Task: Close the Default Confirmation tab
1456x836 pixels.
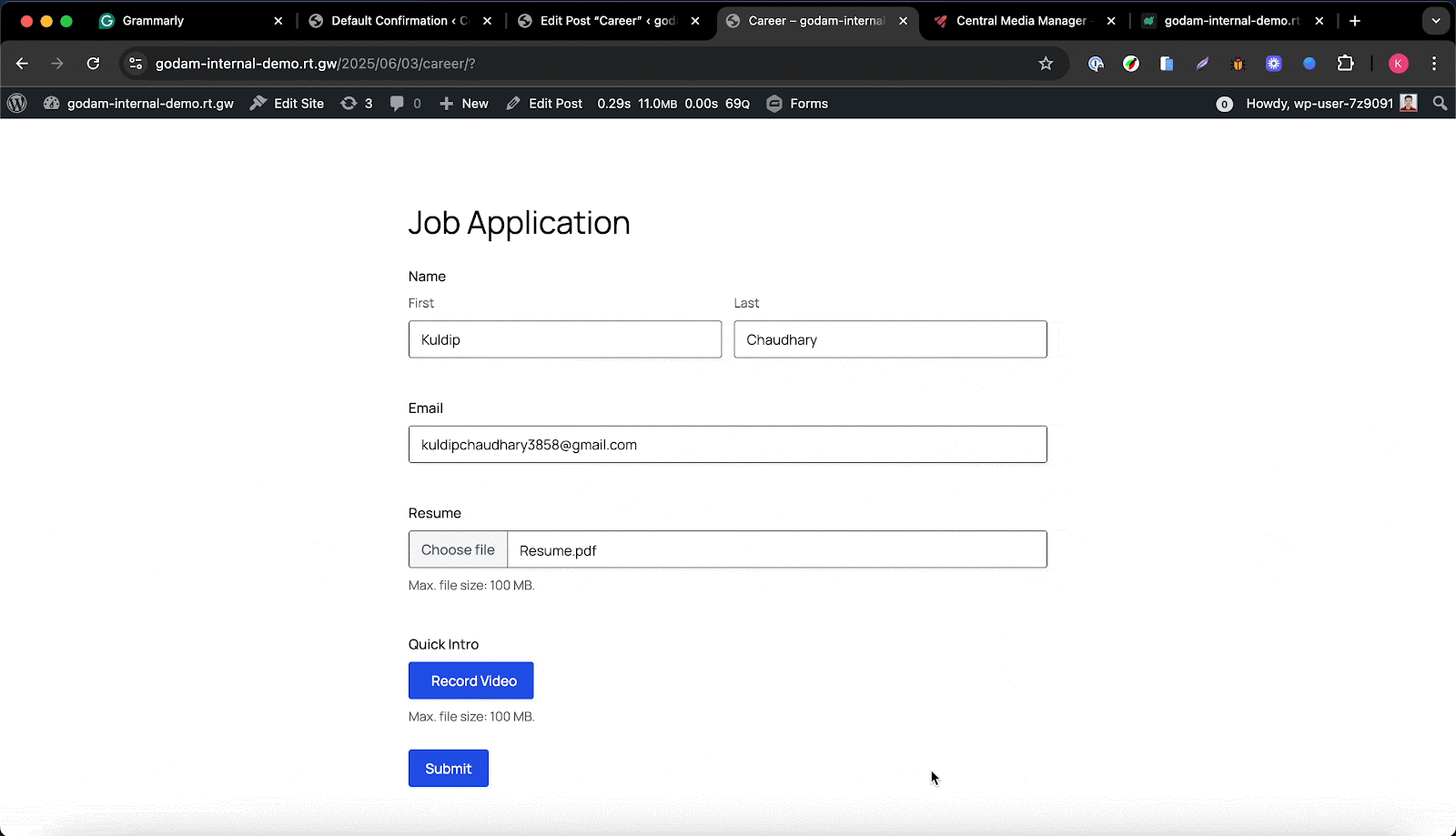Action: [x=488, y=21]
